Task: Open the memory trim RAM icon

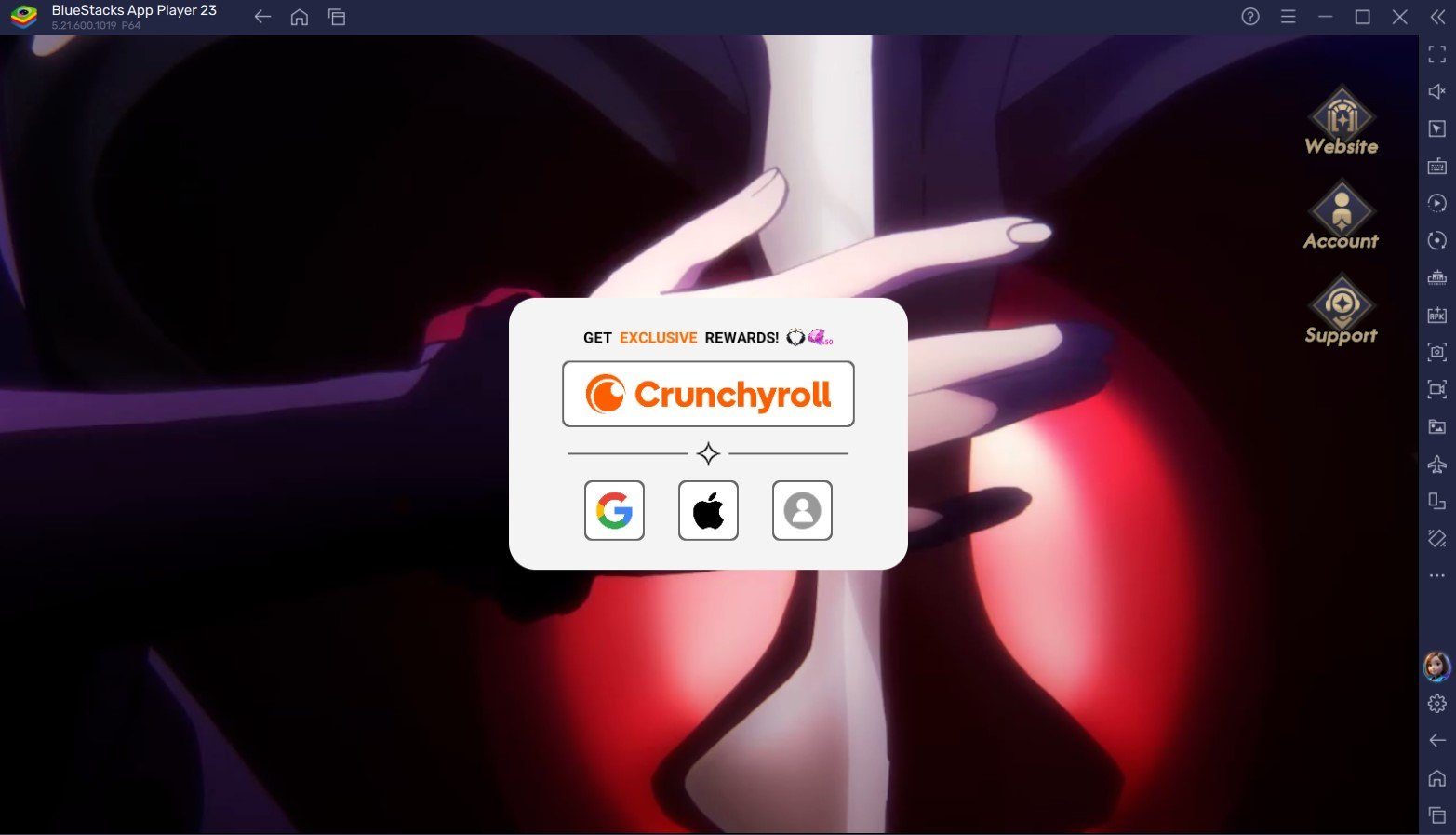Action: pos(1437,277)
